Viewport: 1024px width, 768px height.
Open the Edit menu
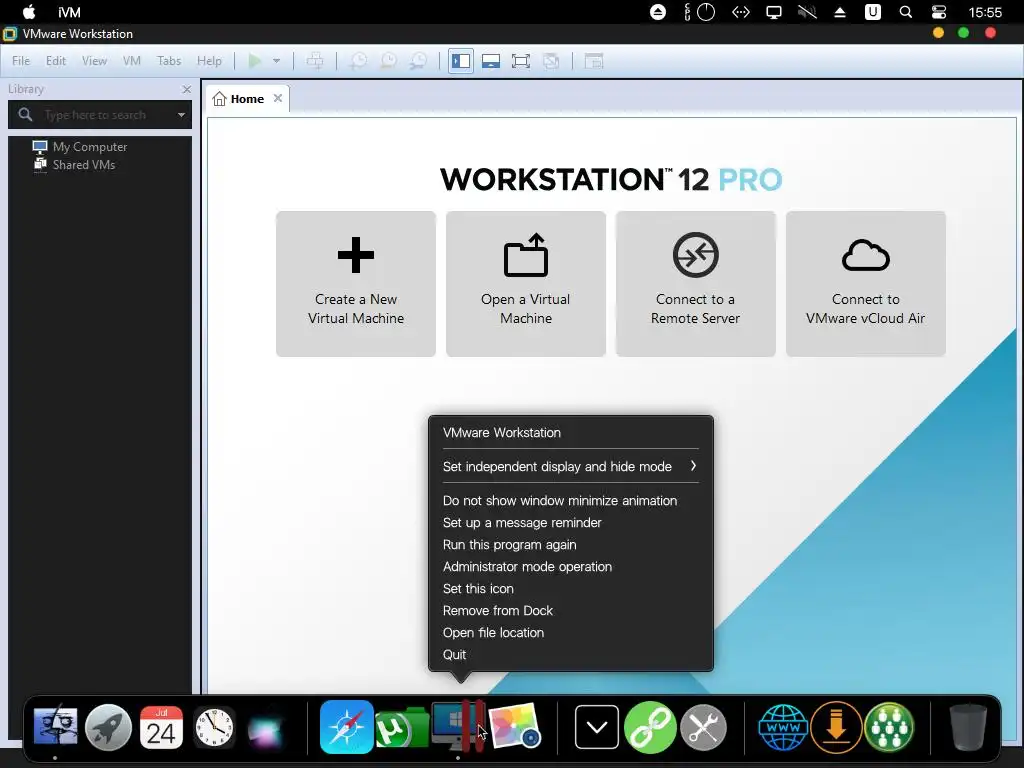[x=56, y=61]
